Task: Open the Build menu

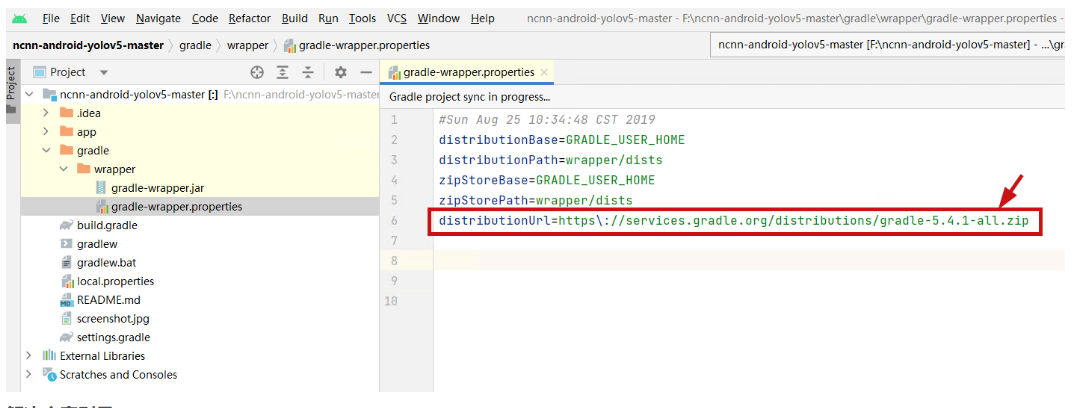Action: point(295,19)
